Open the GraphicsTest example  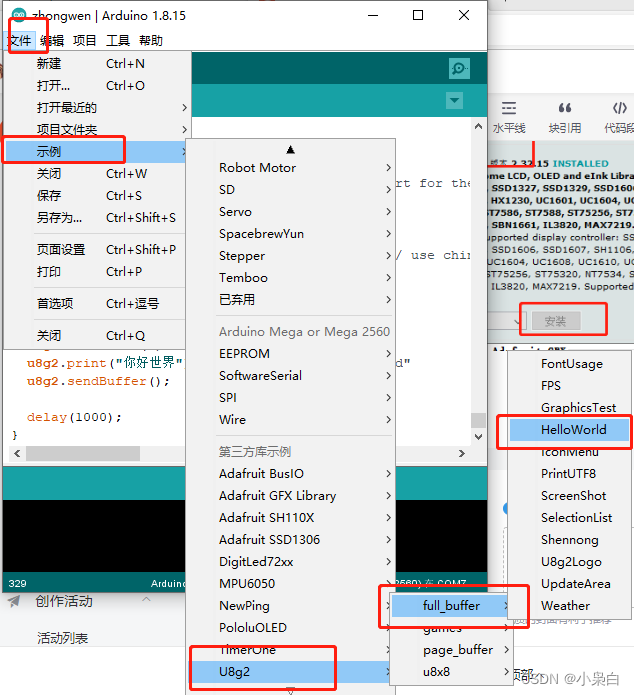[569, 408]
